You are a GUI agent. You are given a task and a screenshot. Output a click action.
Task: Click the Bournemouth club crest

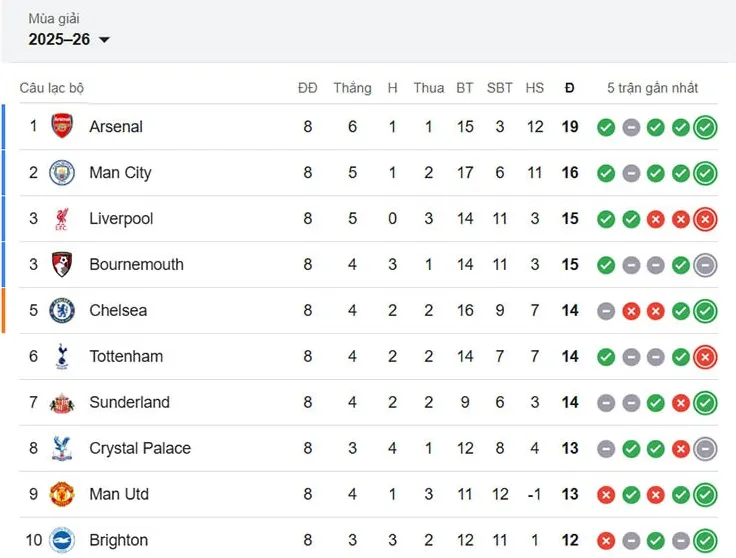[x=62, y=265]
